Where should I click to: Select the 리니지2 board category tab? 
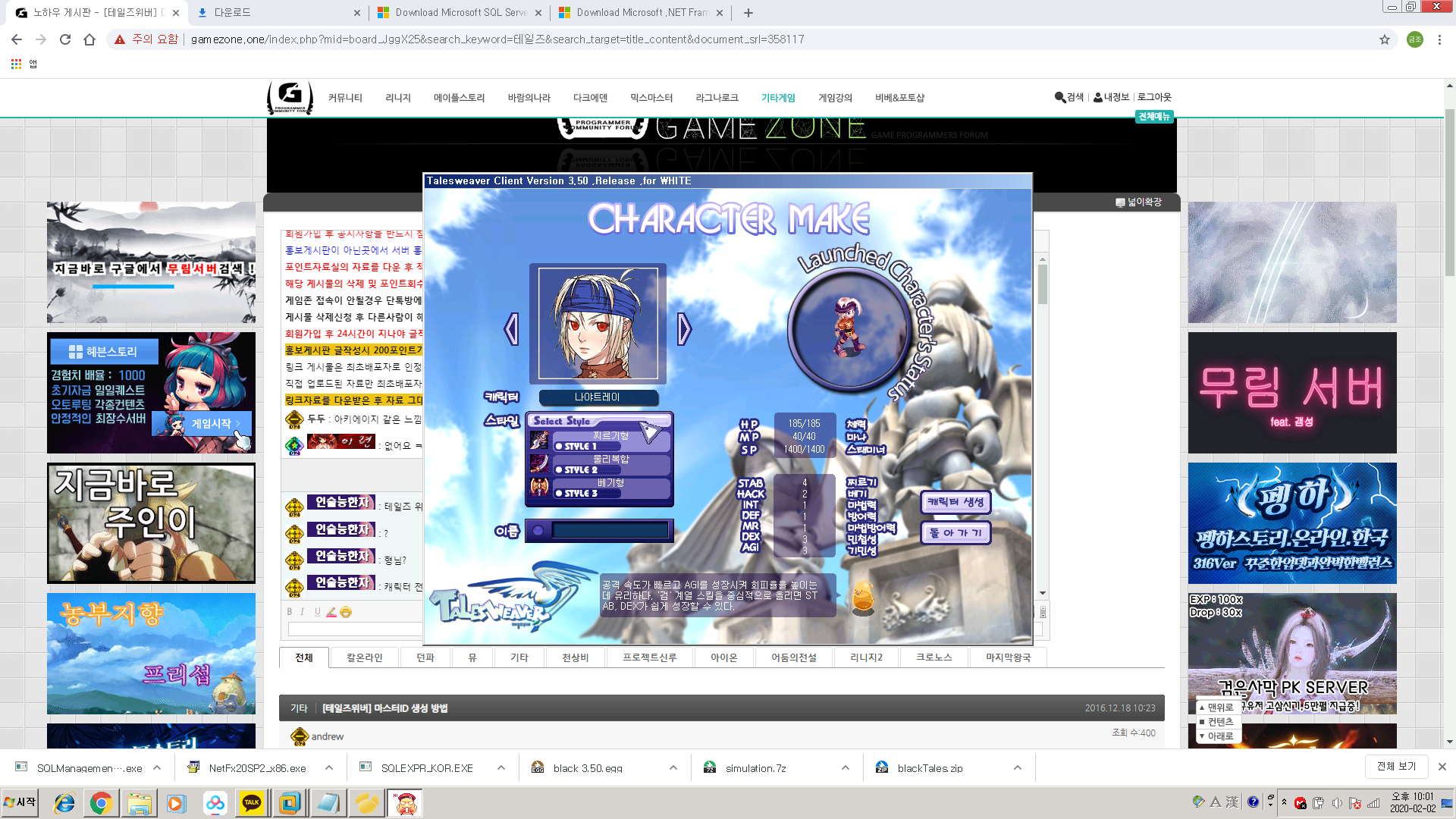[x=866, y=657]
